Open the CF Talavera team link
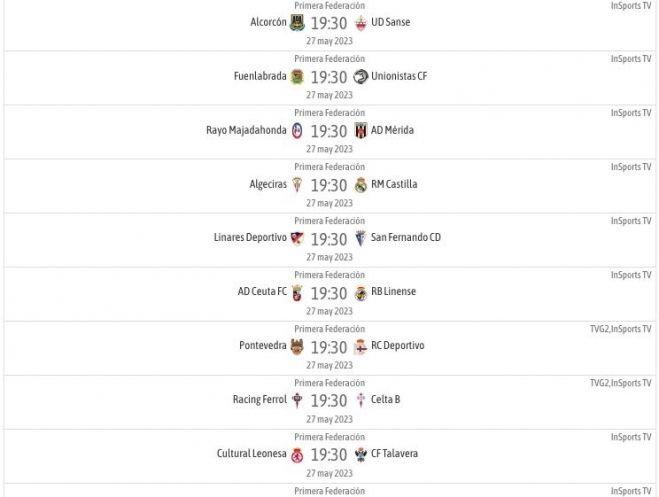The width and height of the screenshot is (659, 497). tap(395, 454)
